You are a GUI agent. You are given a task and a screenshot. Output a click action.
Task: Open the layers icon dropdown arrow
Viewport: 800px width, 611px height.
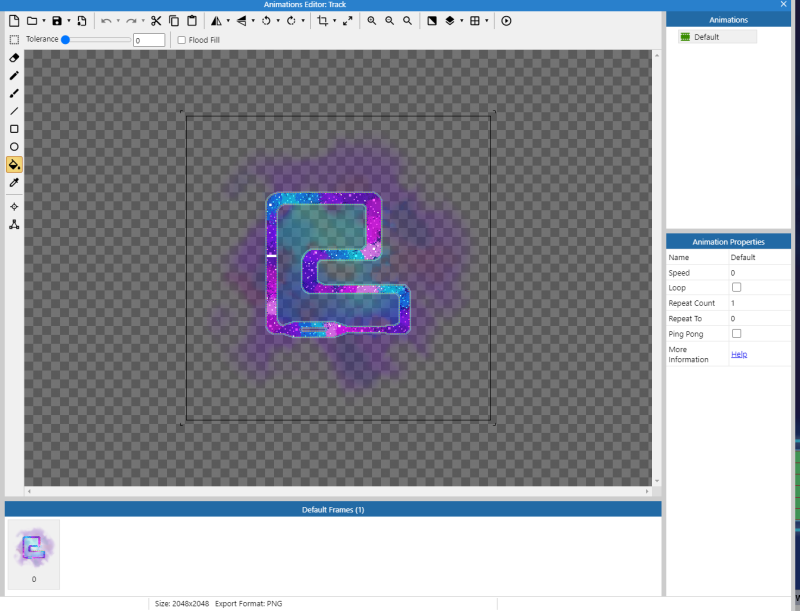pyautogui.click(x=462, y=21)
